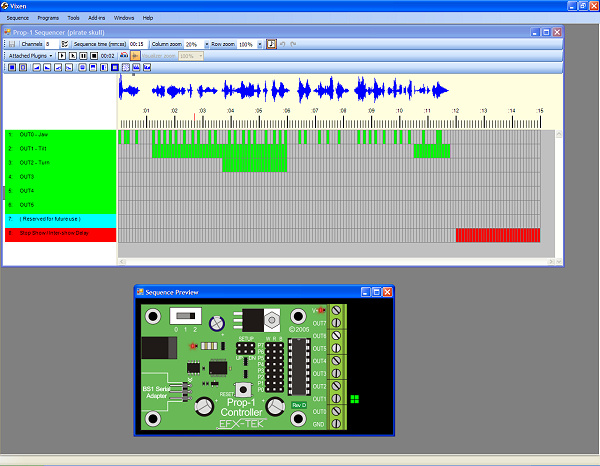
Task: Open the Visualizer zoom dropdown
Action: point(200,56)
